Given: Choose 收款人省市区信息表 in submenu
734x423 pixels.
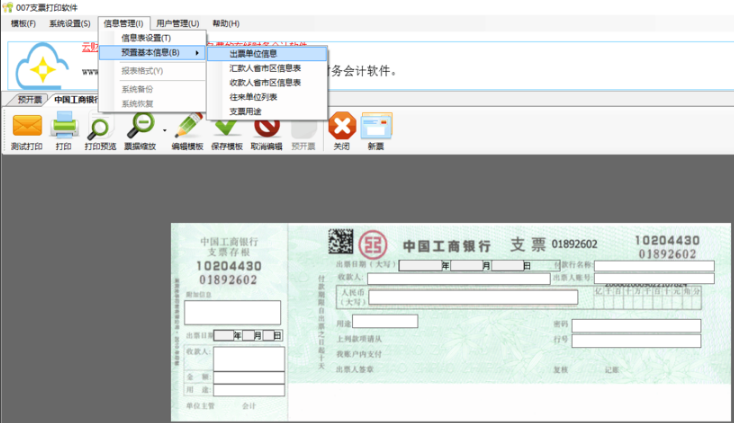Looking at the screenshot, I should (x=267, y=83).
